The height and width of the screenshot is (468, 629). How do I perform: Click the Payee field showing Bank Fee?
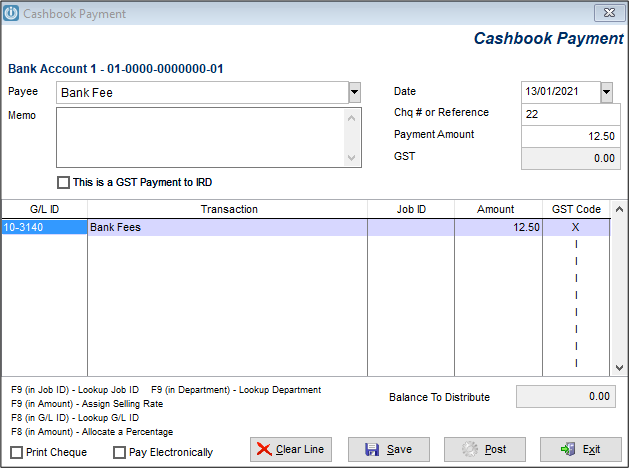(203, 93)
